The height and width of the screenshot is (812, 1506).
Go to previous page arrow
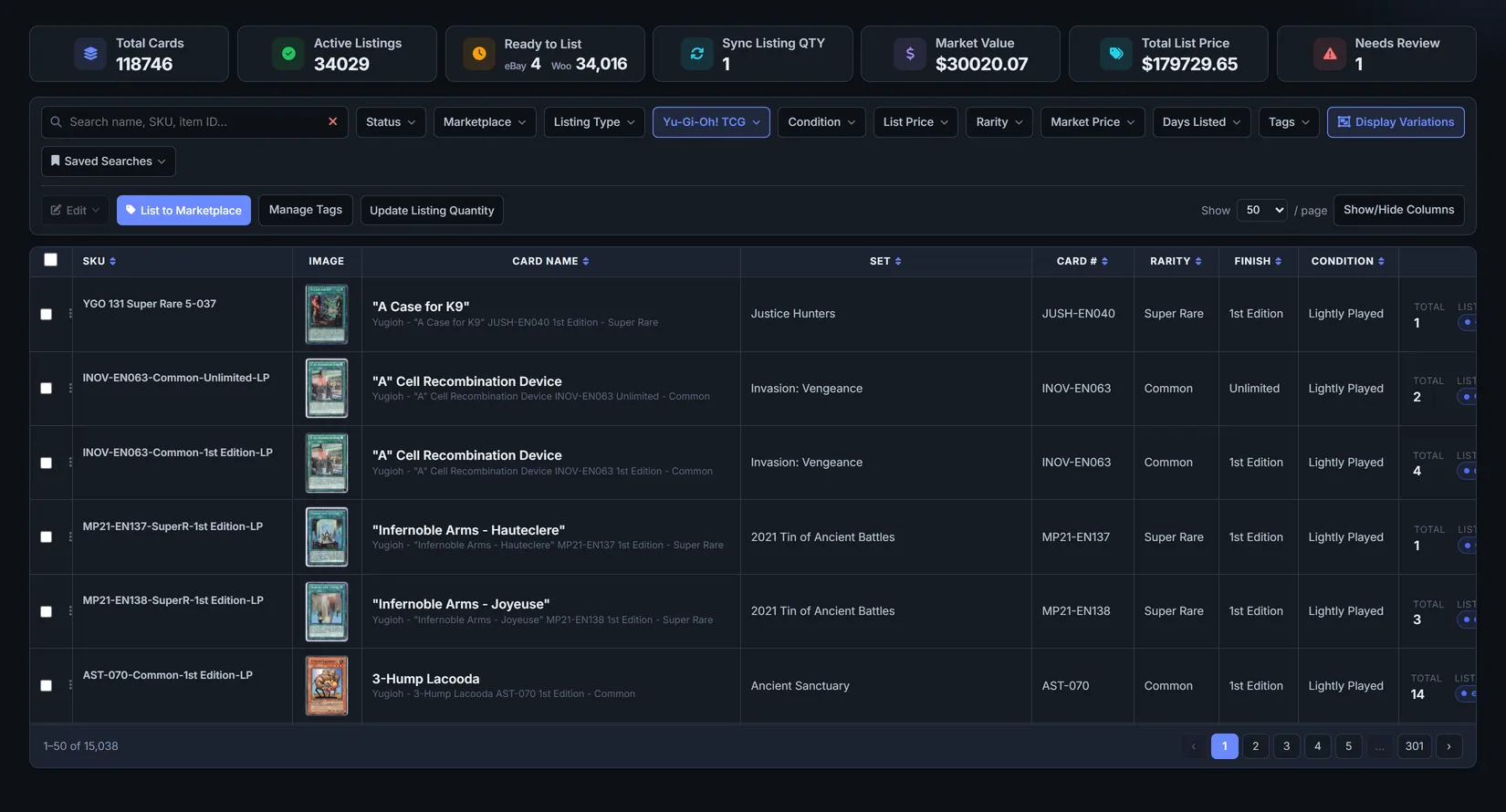1194,746
